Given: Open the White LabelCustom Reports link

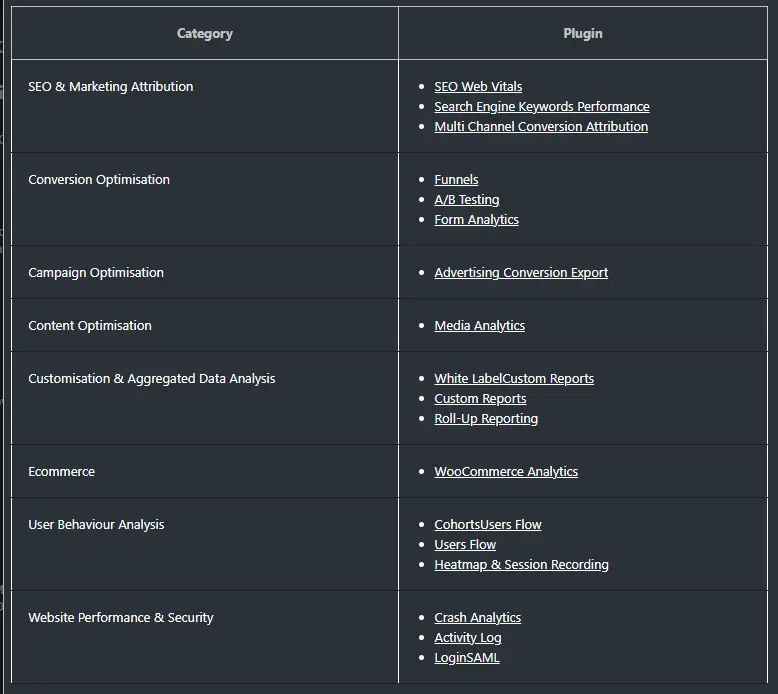Looking at the screenshot, I should (514, 379).
